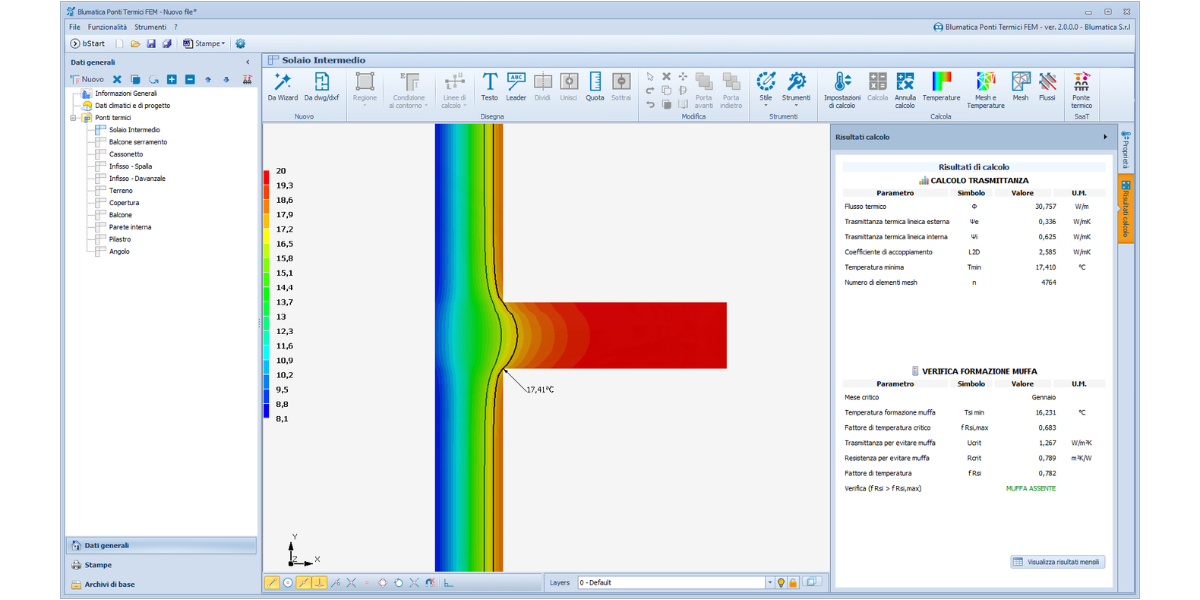Collapse all nodes with minus icon
Viewport: 1200px width, 600px height.
click(189, 79)
